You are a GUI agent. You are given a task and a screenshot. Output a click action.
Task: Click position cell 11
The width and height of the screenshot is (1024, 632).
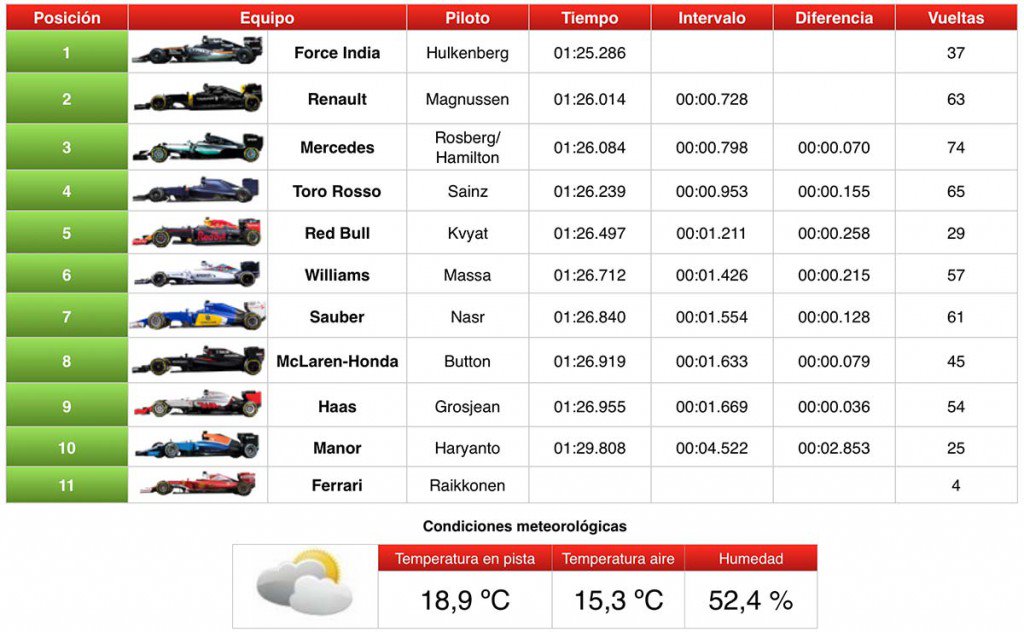point(67,485)
